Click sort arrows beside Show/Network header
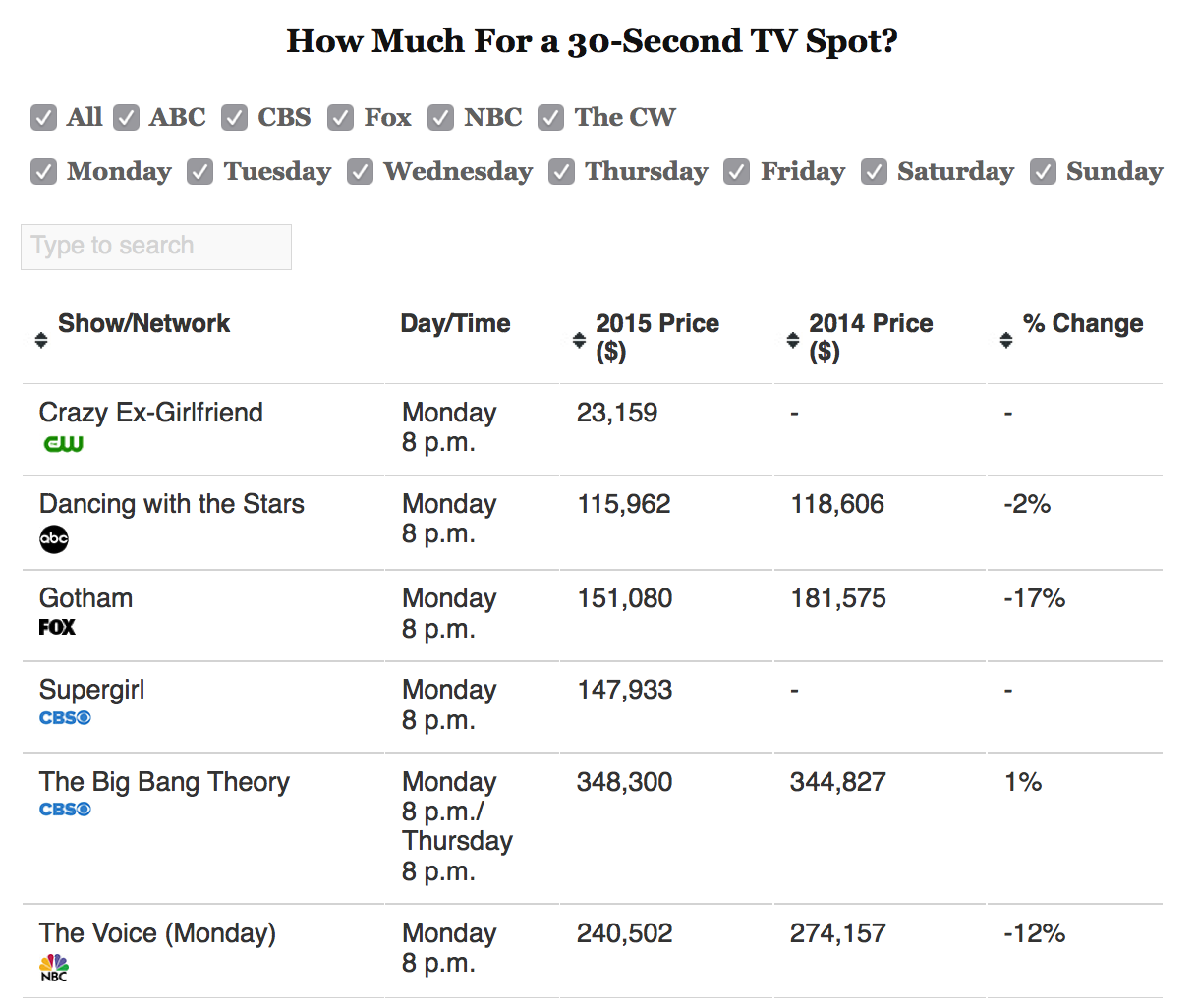The height and width of the screenshot is (1008, 1197). (41, 340)
